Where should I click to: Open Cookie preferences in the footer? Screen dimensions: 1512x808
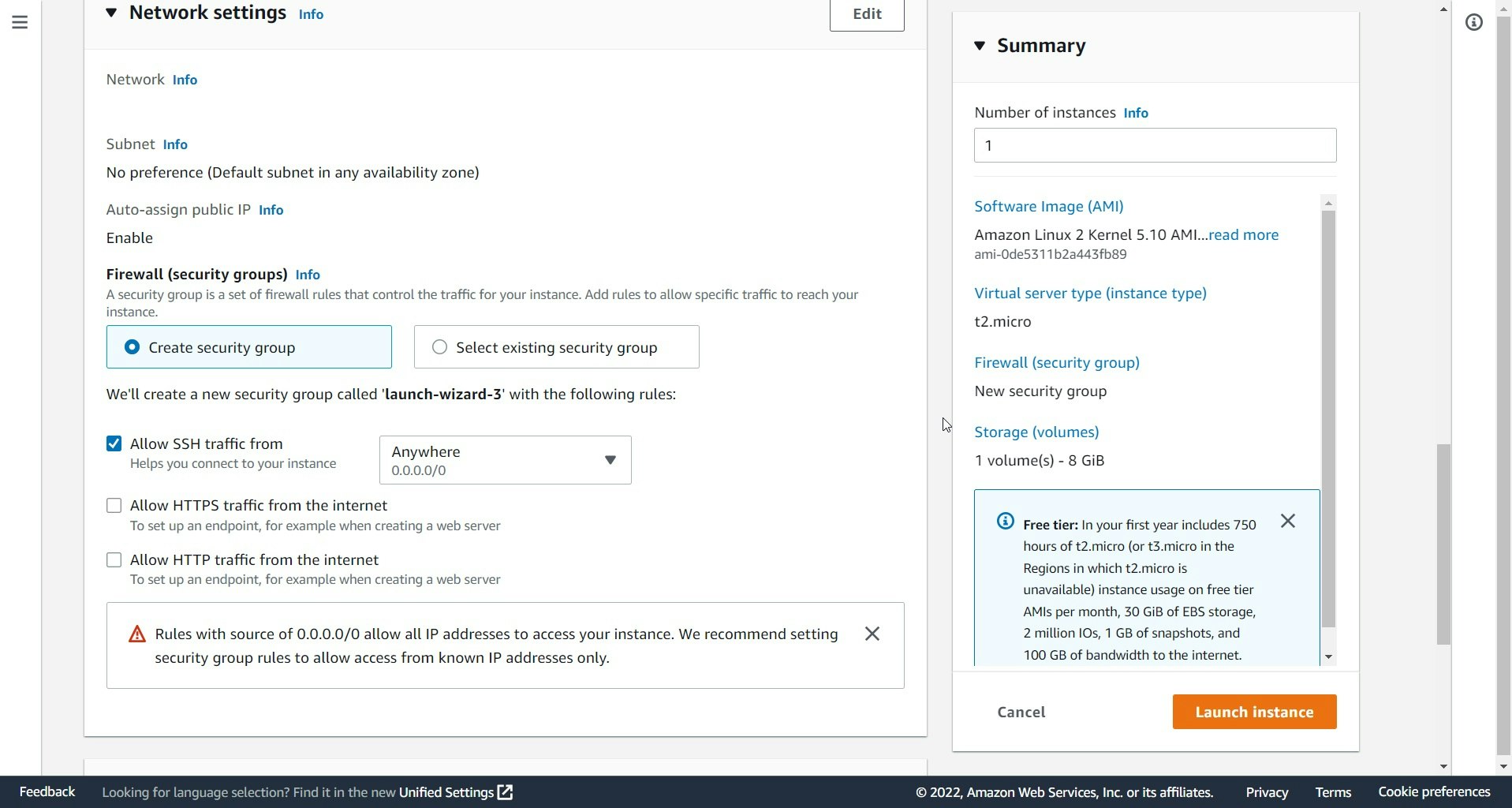coord(1433,791)
